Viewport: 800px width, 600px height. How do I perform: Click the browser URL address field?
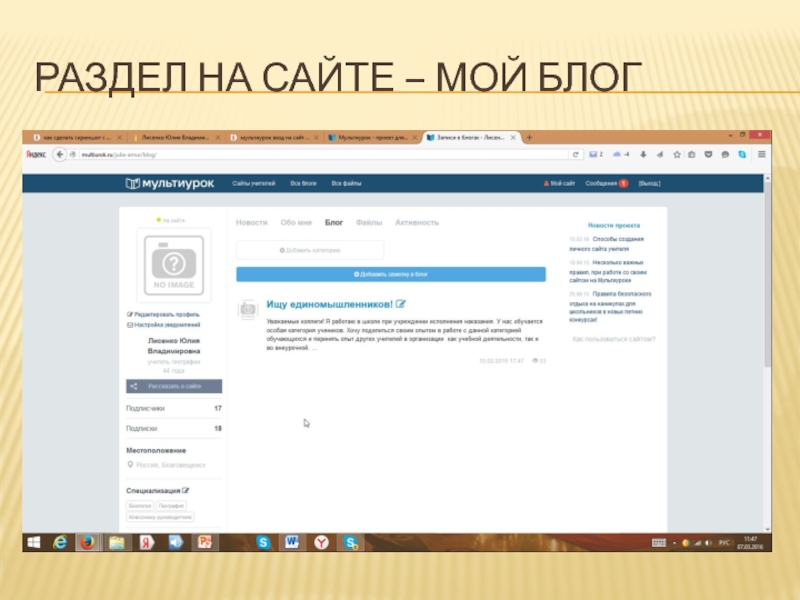click(320, 155)
